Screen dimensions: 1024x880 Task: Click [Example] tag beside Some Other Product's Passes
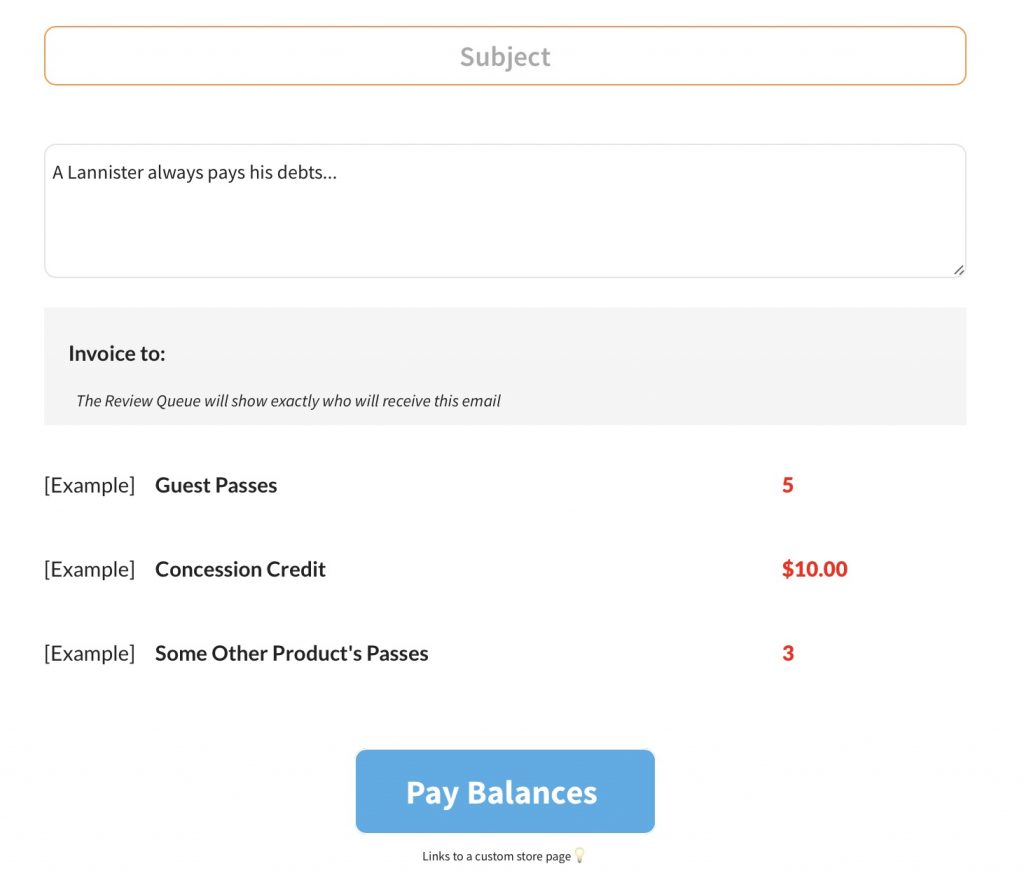tap(89, 653)
